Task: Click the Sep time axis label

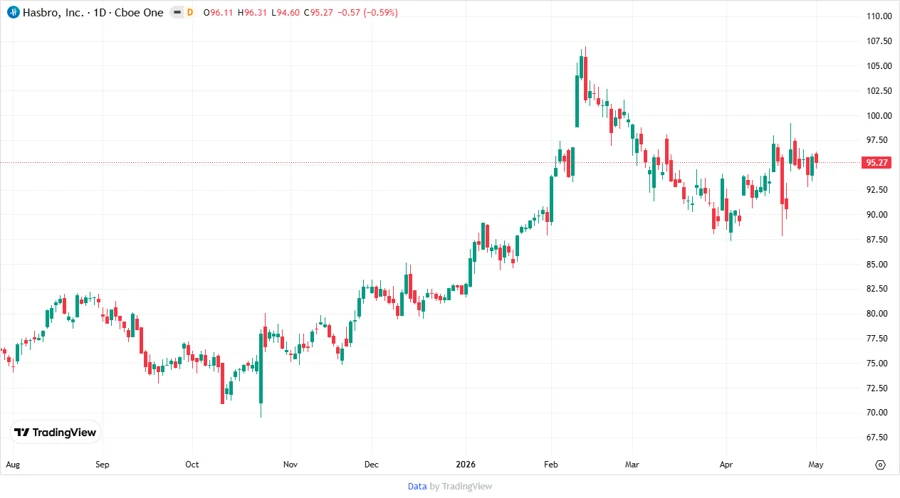Action: (102, 464)
